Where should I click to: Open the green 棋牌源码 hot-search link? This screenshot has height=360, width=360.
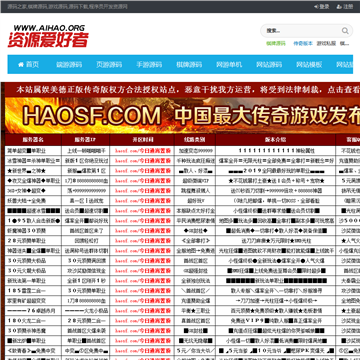click(276, 44)
